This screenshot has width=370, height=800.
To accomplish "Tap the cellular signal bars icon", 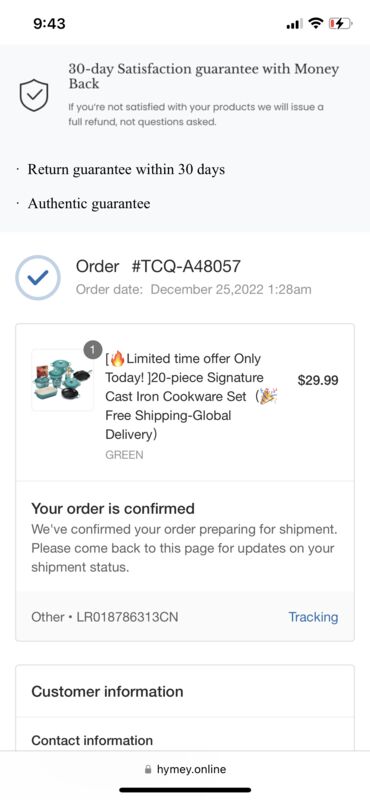I will click(x=294, y=23).
